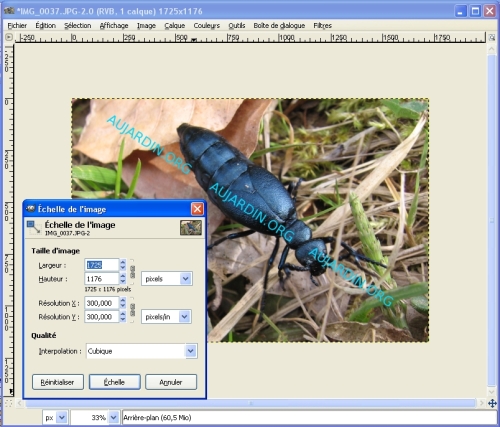Click the navigation cross icon at bottom right

[492, 404]
